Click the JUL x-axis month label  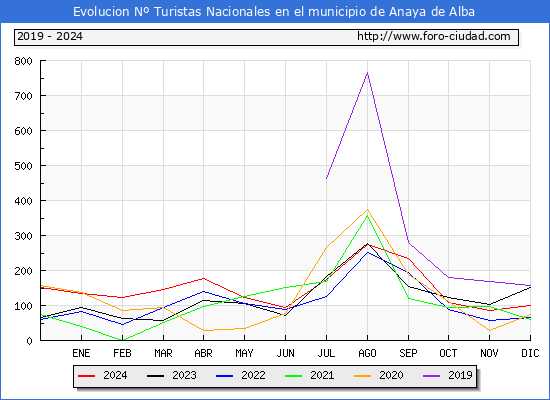coord(326,353)
